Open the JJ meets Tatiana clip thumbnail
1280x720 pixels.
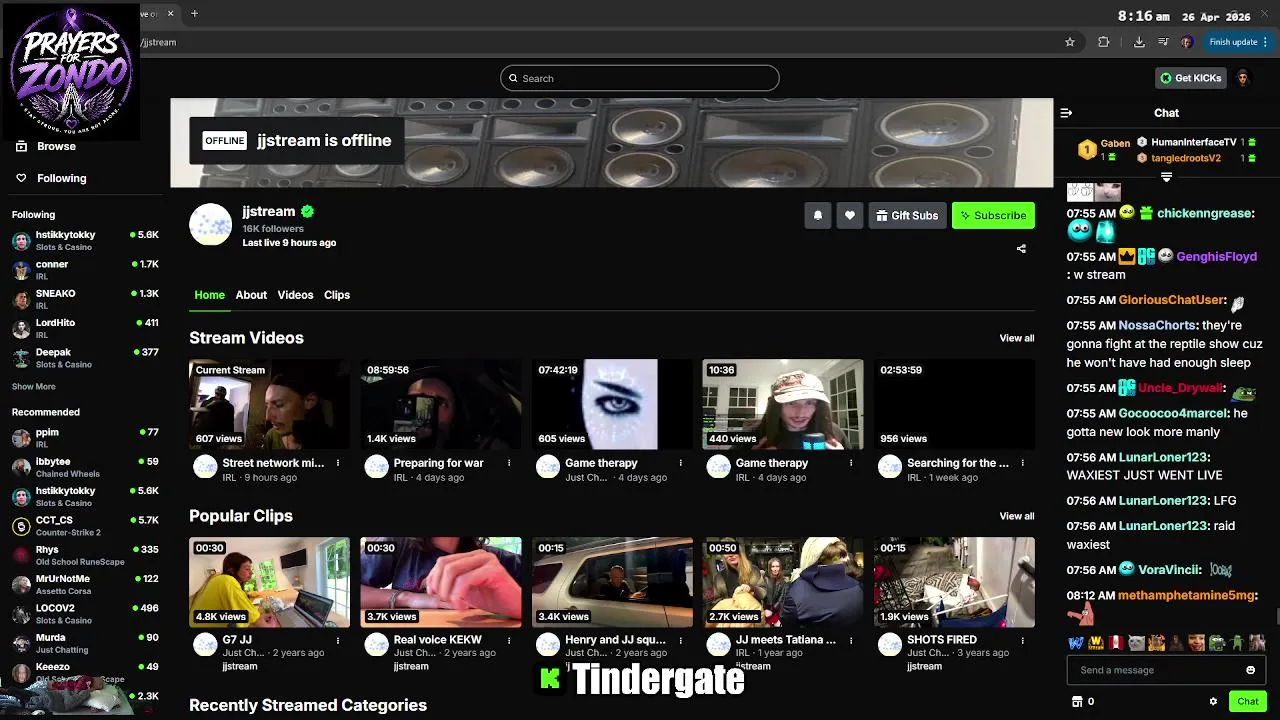coord(783,582)
